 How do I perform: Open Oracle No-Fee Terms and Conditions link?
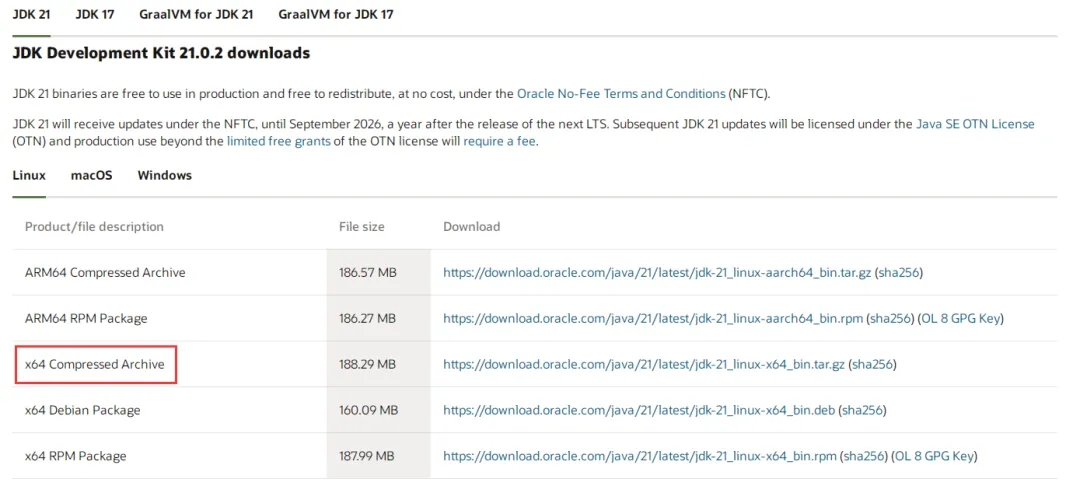click(621, 93)
